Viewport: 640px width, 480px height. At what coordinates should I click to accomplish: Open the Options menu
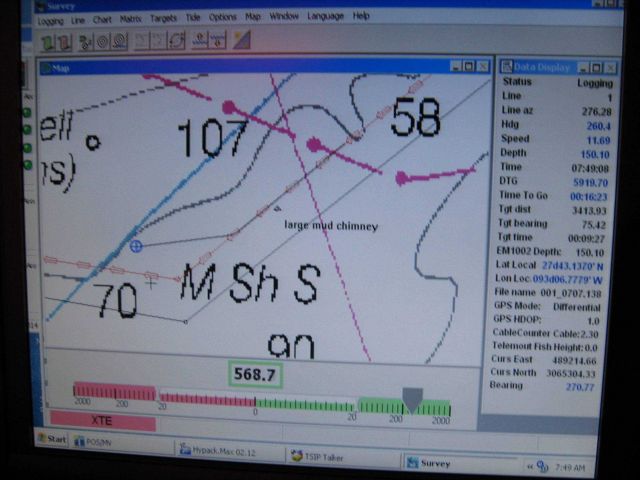pos(222,17)
